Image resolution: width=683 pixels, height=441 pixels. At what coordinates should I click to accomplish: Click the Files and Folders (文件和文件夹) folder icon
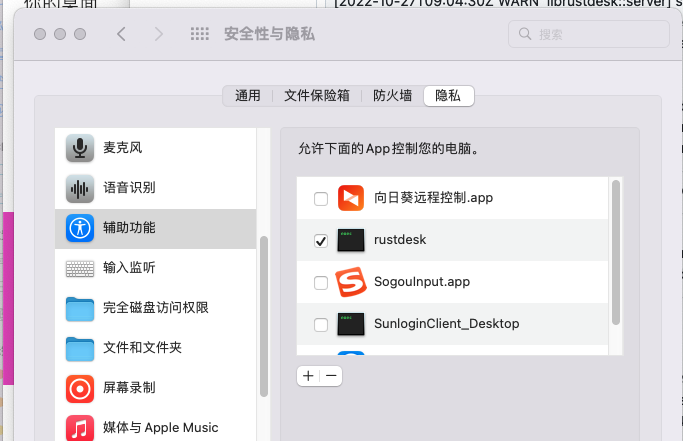point(80,349)
